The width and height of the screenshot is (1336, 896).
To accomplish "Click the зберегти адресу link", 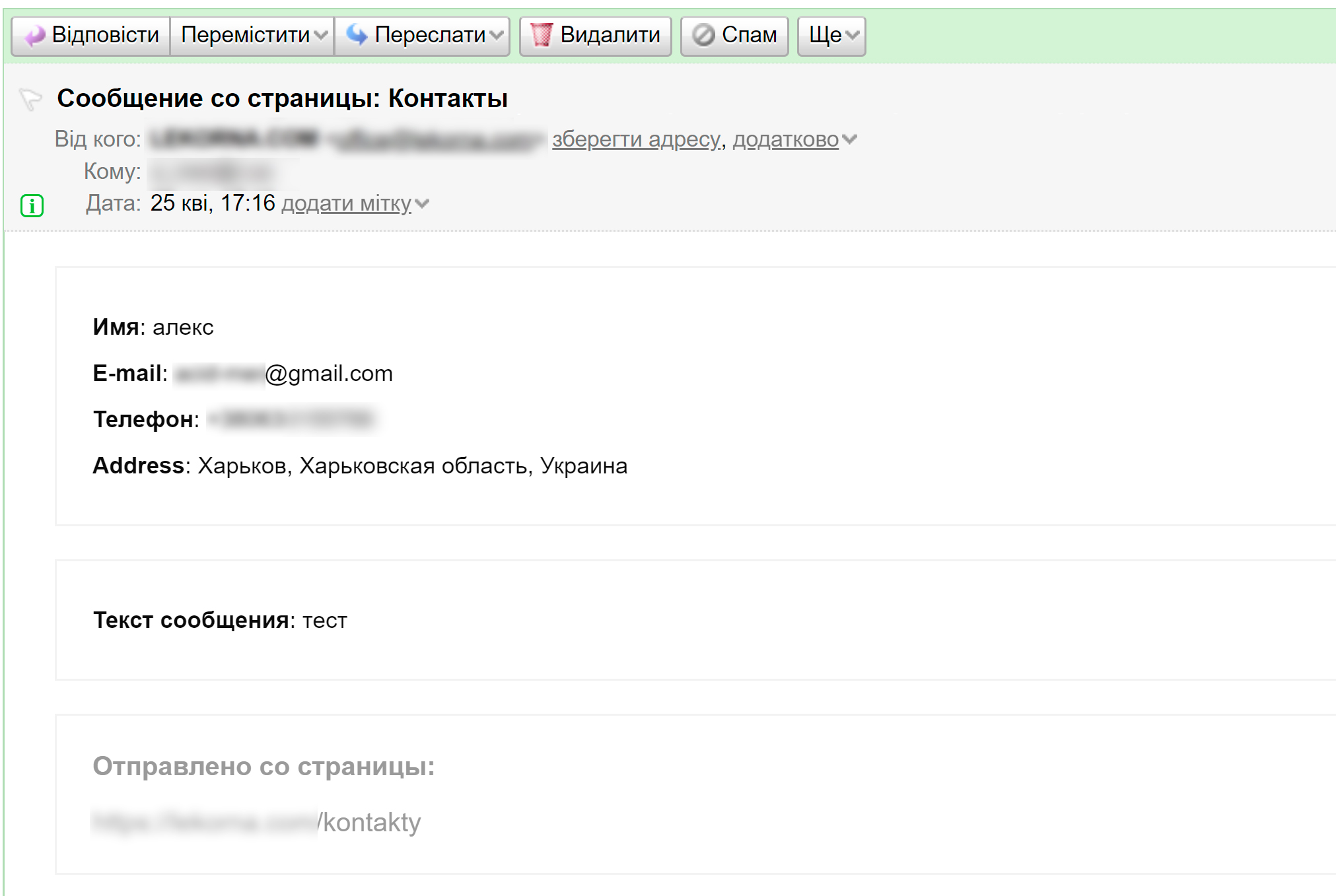I will (x=636, y=139).
